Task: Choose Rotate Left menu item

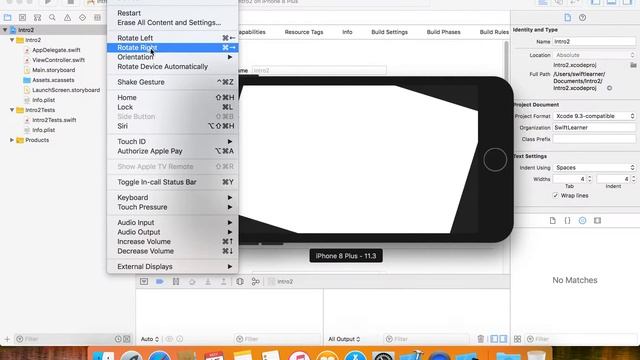Action: coord(173,38)
